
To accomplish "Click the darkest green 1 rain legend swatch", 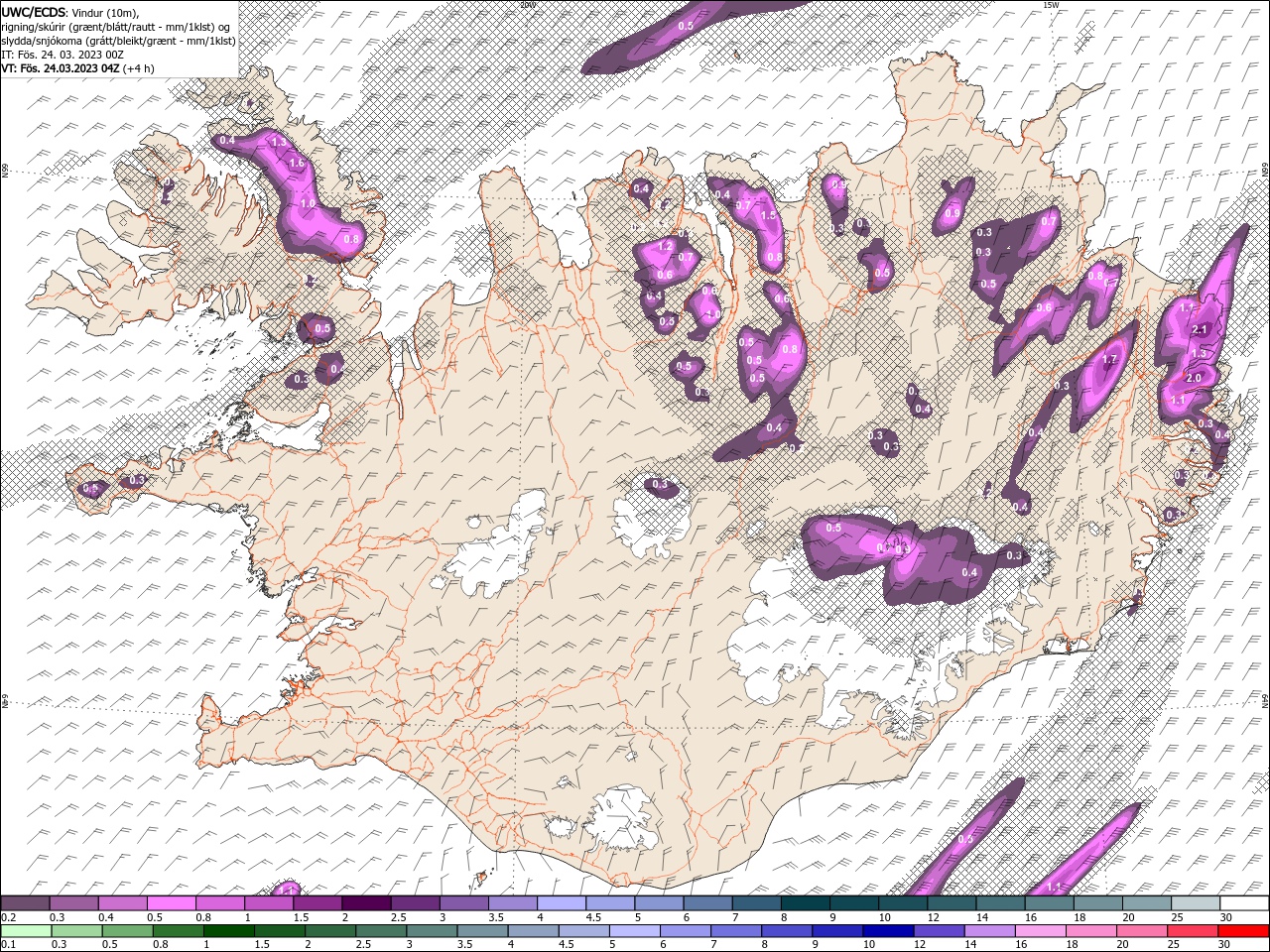I will (228, 931).
